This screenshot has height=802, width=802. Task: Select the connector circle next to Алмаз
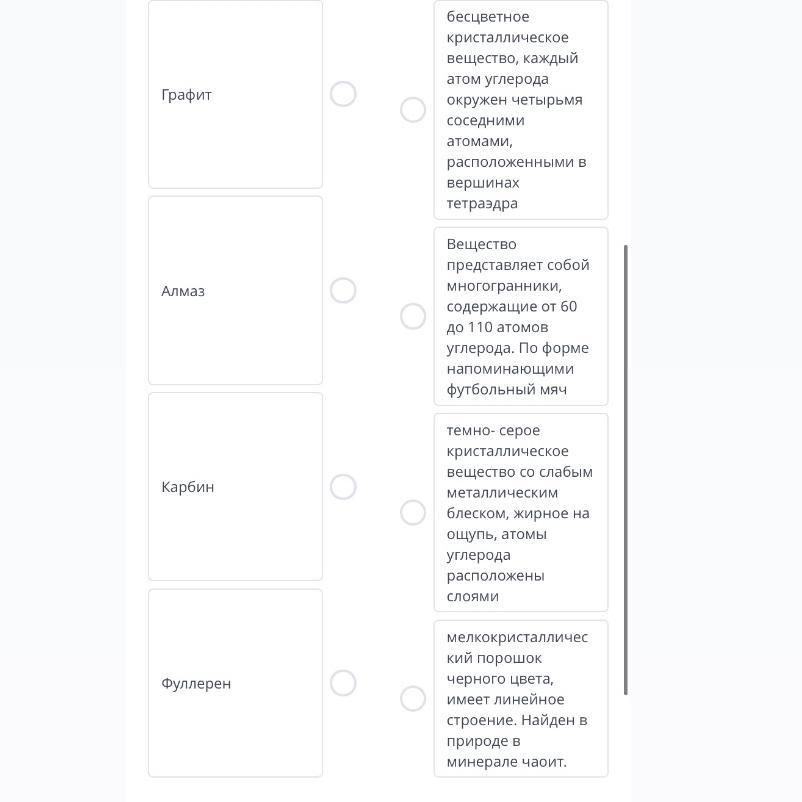tap(343, 290)
